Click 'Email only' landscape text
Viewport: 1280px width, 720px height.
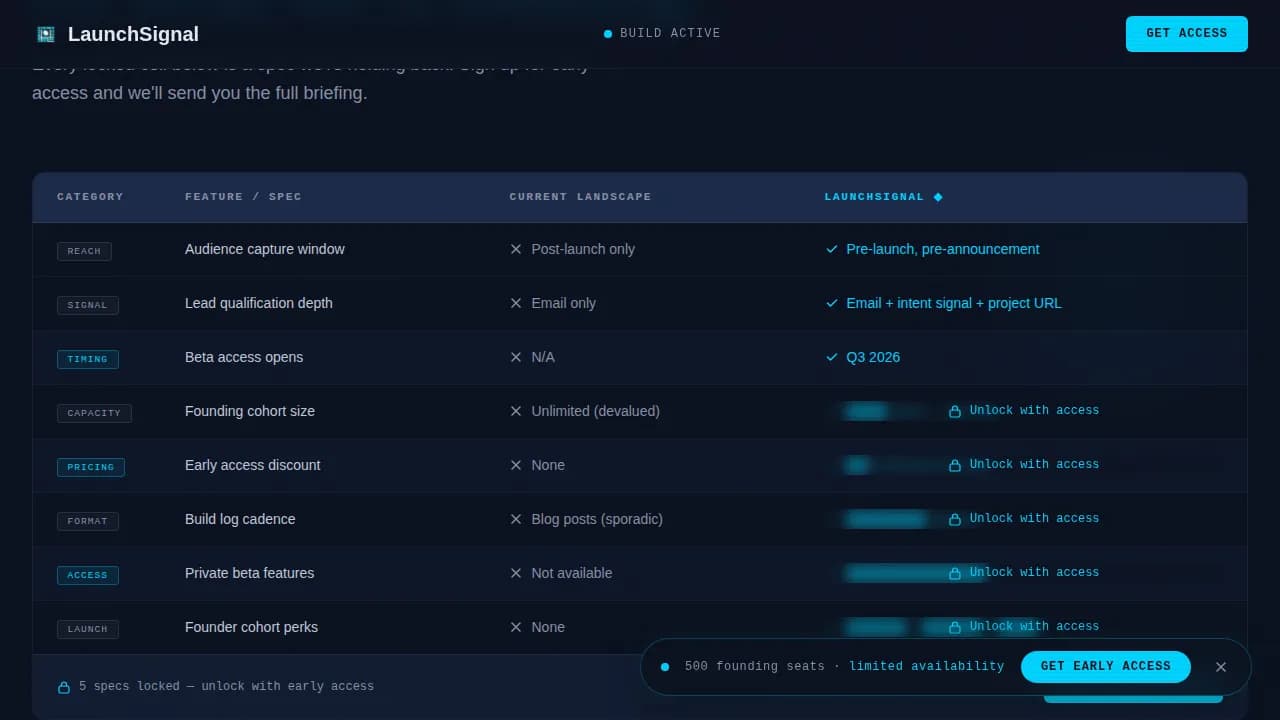(x=563, y=303)
